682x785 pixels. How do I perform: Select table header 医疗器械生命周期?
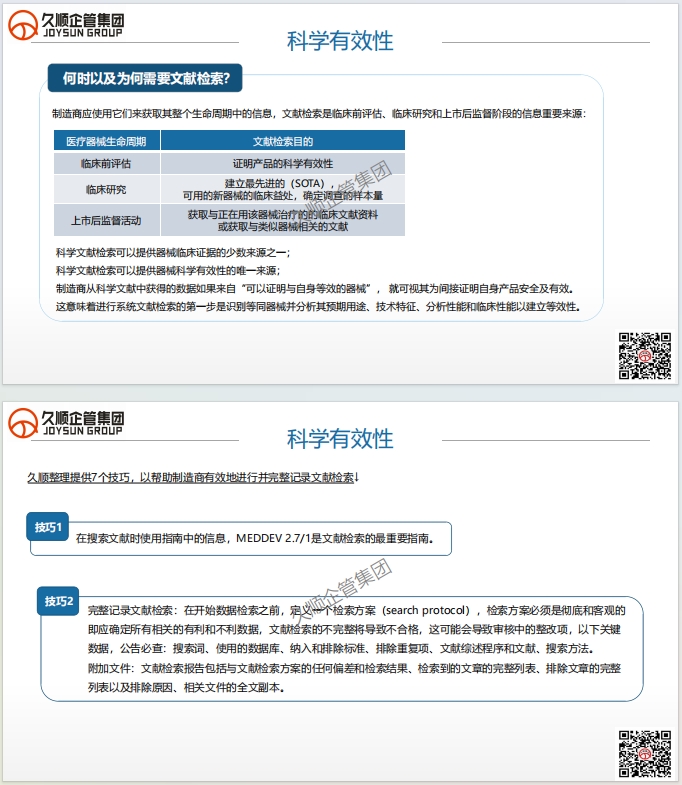tap(107, 141)
